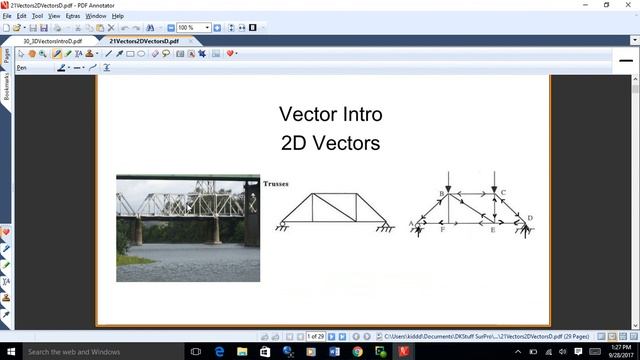This screenshot has height=360, width=640.
Task: Choose the Text annotation tool
Action: click(x=78, y=53)
